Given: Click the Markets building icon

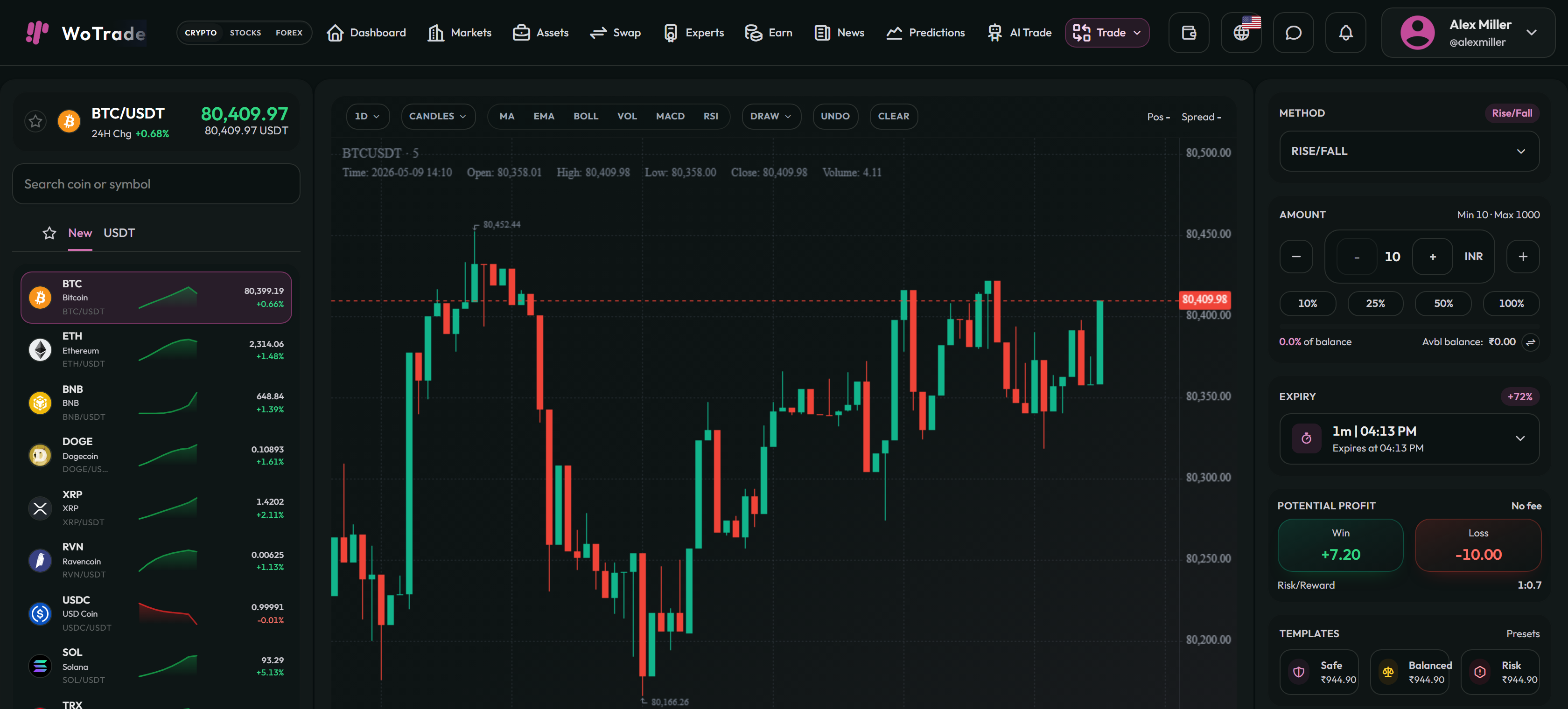Looking at the screenshot, I should (436, 33).
